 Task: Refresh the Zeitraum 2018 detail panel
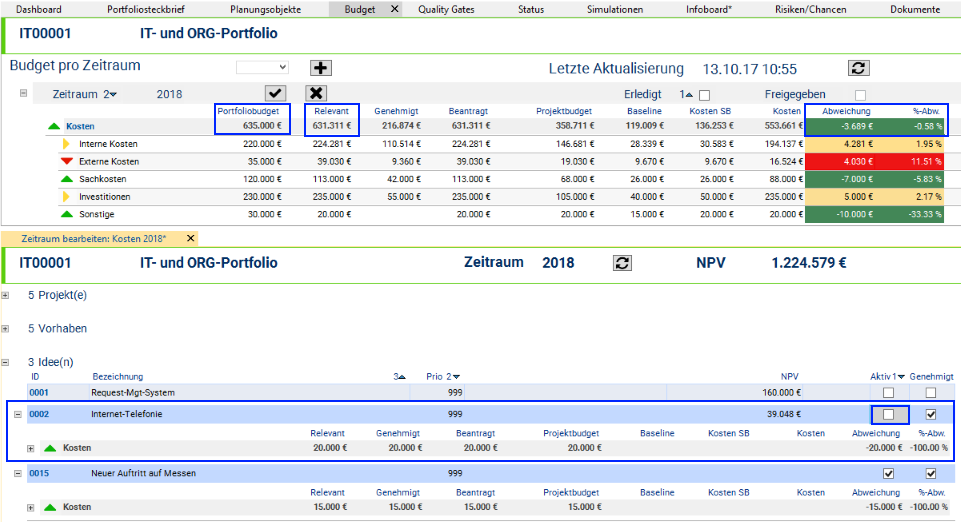coord(622,263)
